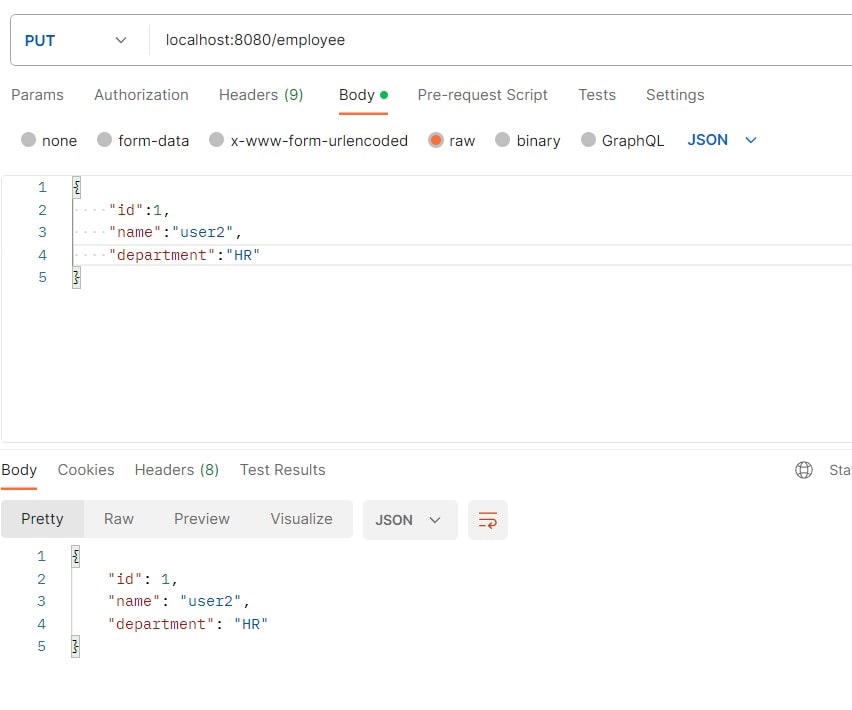Viewport: 852px width, 710px height.
Task: Switch response view to Preview
Action: pyautogui.click(x=202, y=519)
